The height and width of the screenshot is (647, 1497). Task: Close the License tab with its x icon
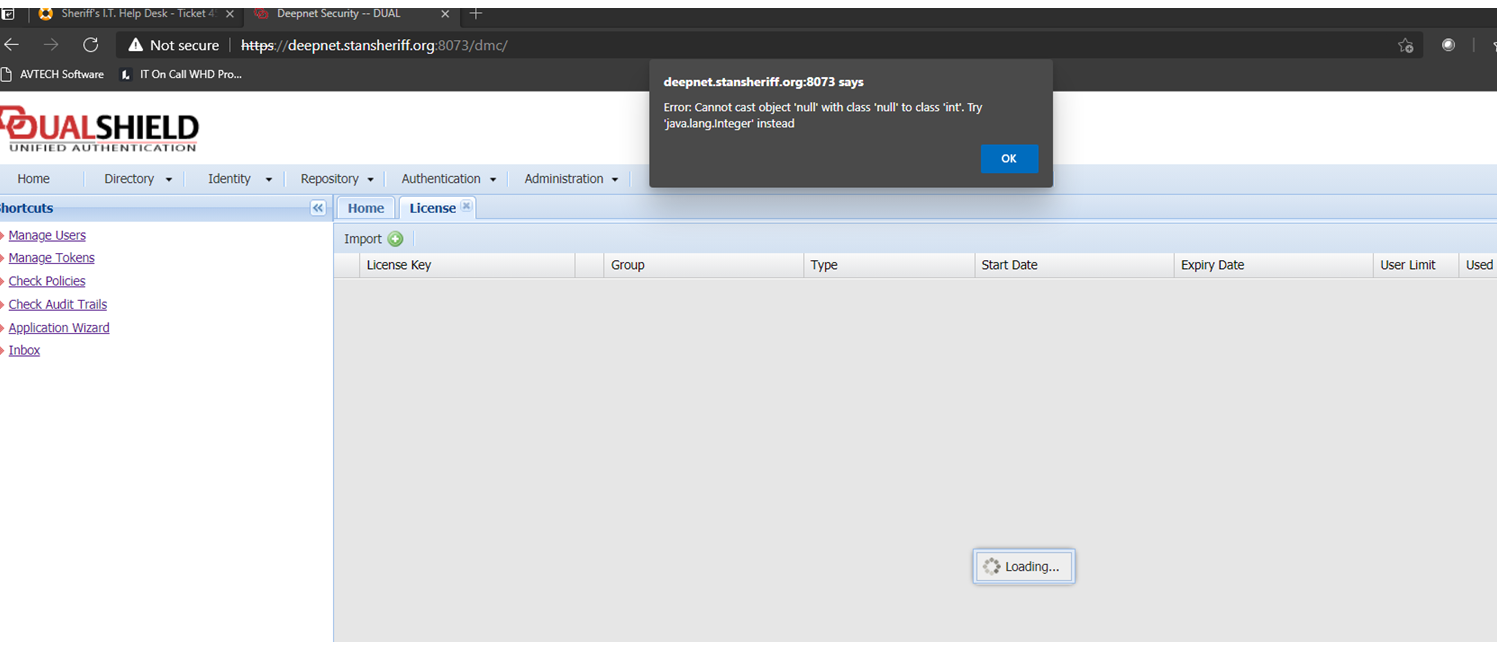coord(466,207)
